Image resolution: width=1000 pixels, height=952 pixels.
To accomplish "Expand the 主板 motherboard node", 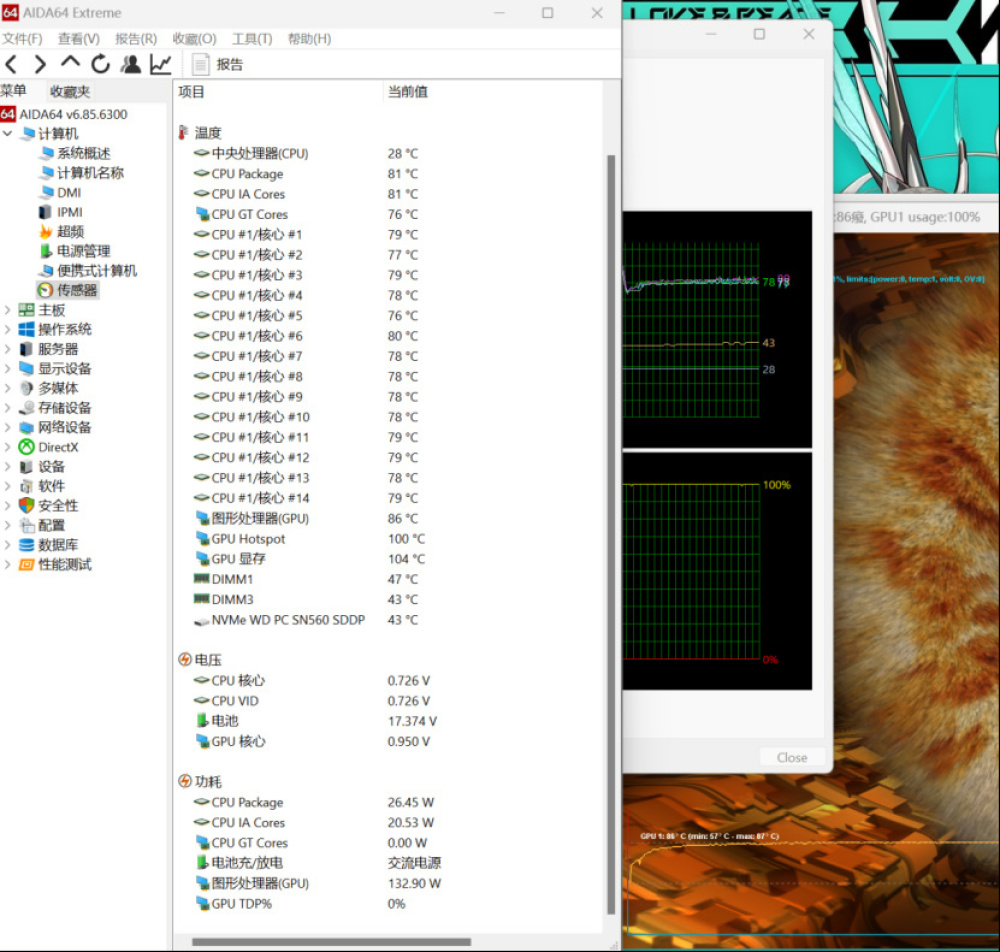I will 8,310.
